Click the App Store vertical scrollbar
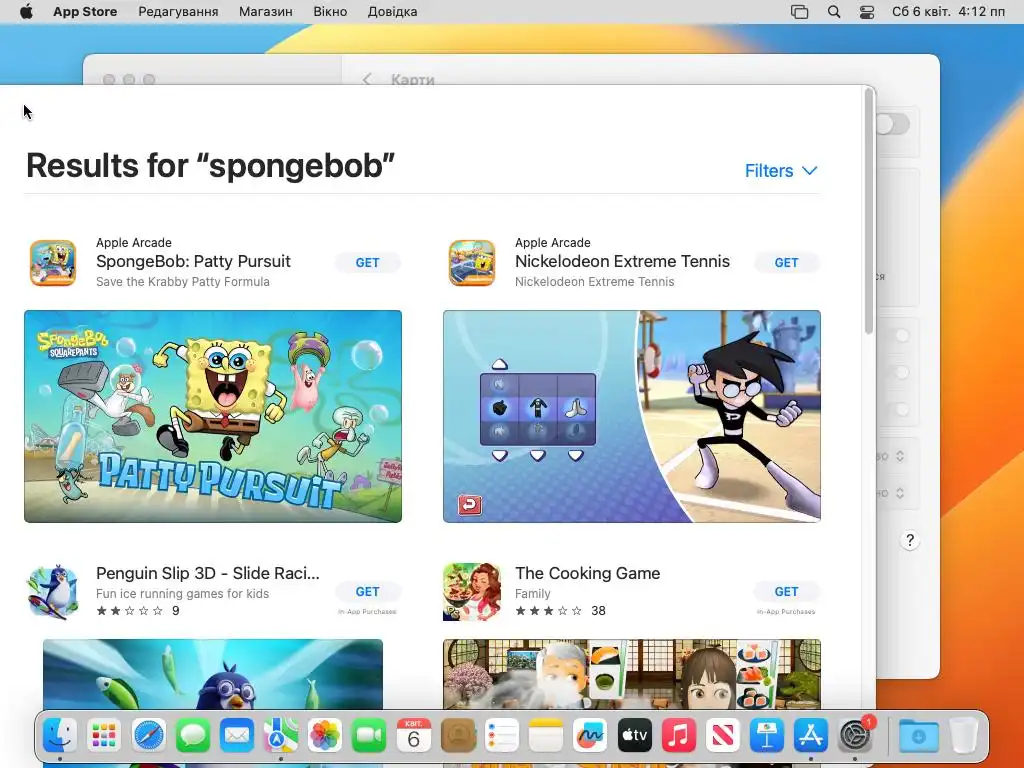Screen dimensions: 1024x768 point(869,212)
